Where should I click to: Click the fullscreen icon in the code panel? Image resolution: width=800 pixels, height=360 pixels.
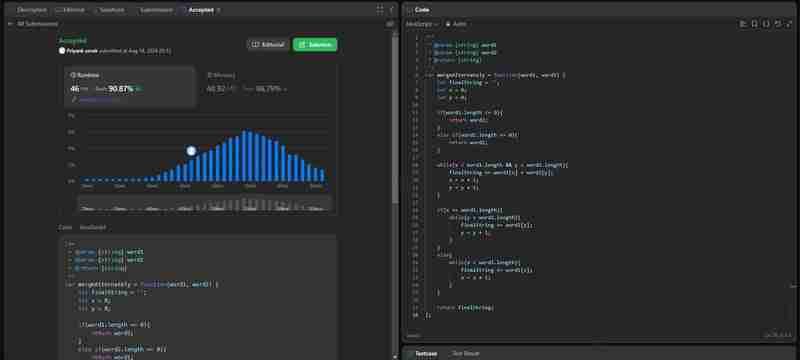click(x=789, y=24)
